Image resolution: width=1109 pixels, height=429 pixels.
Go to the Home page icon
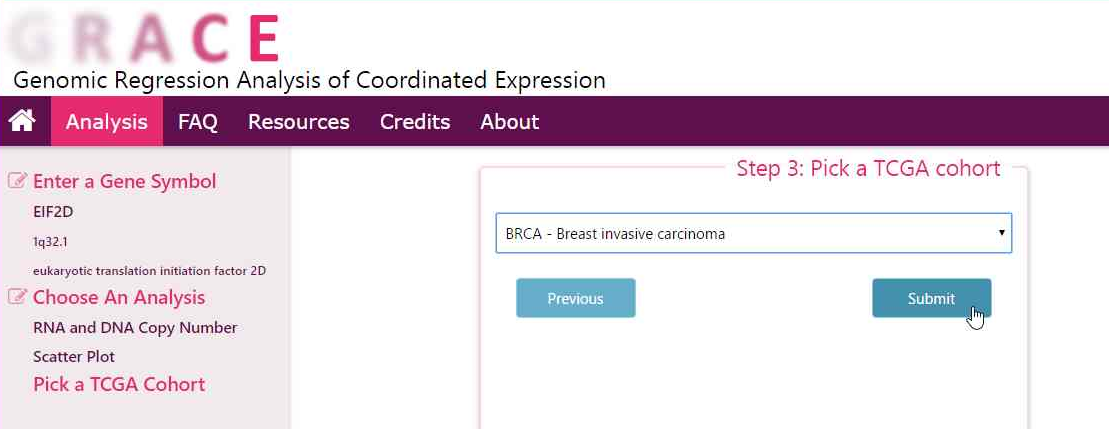[x=22, y=121]
